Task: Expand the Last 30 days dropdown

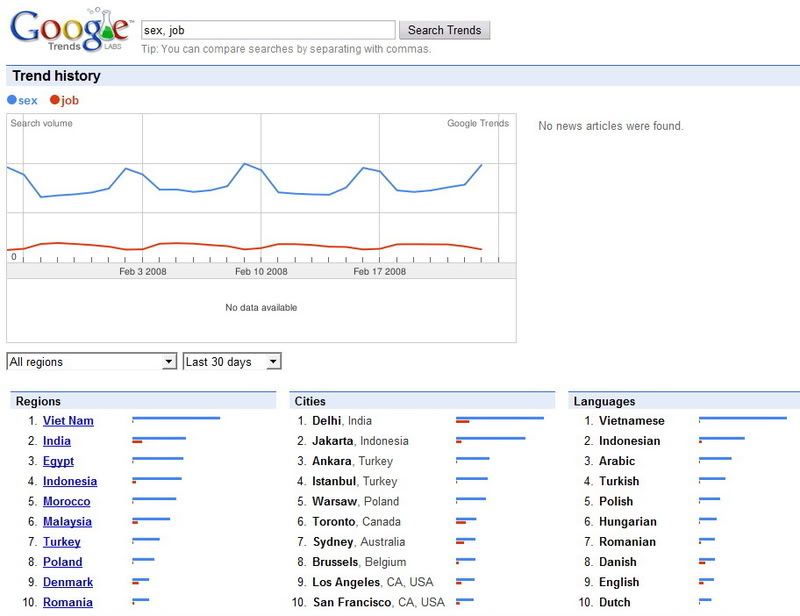Action: point(232,362)
